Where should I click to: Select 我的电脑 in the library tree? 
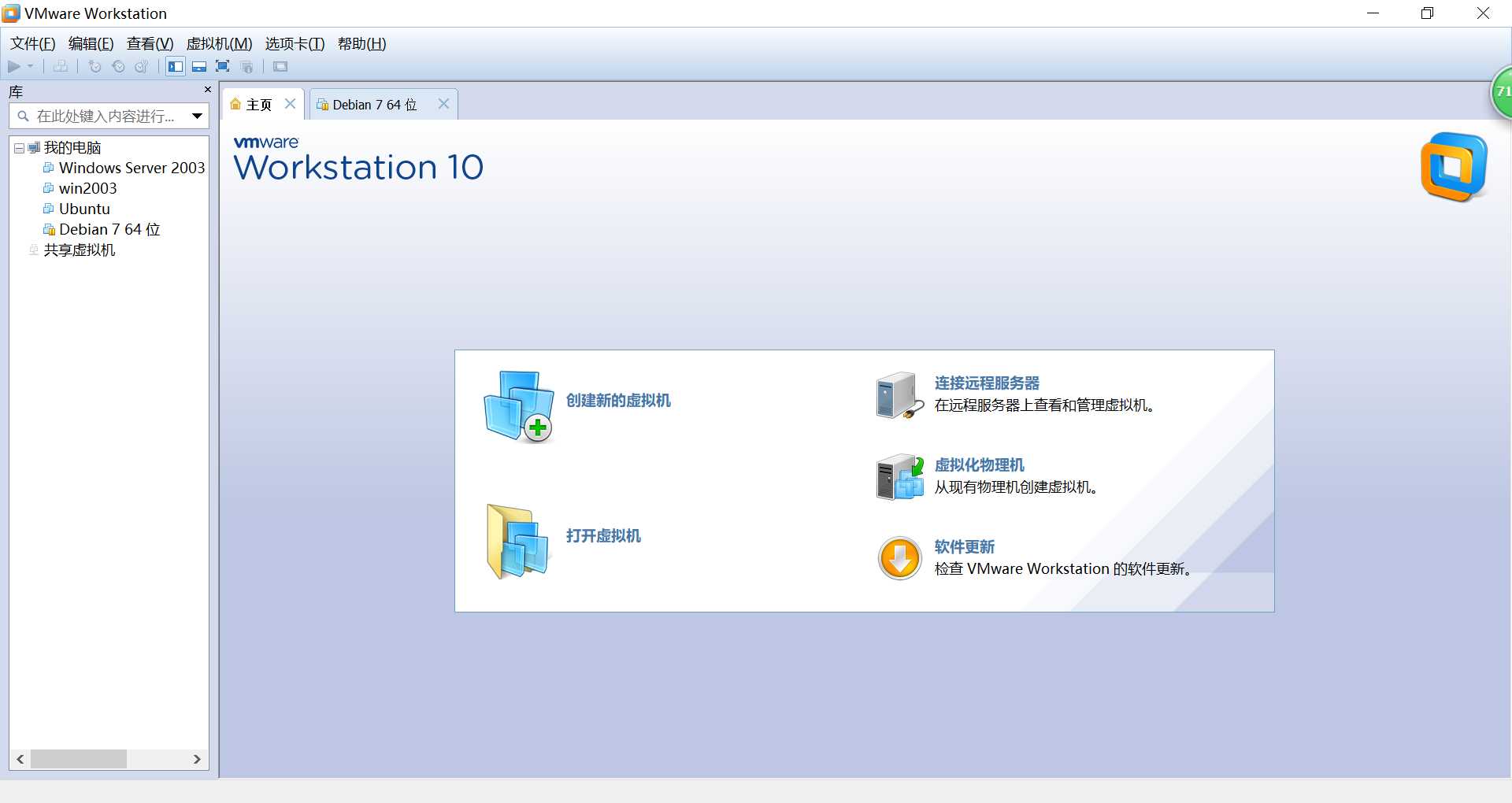tap(72, 148)
